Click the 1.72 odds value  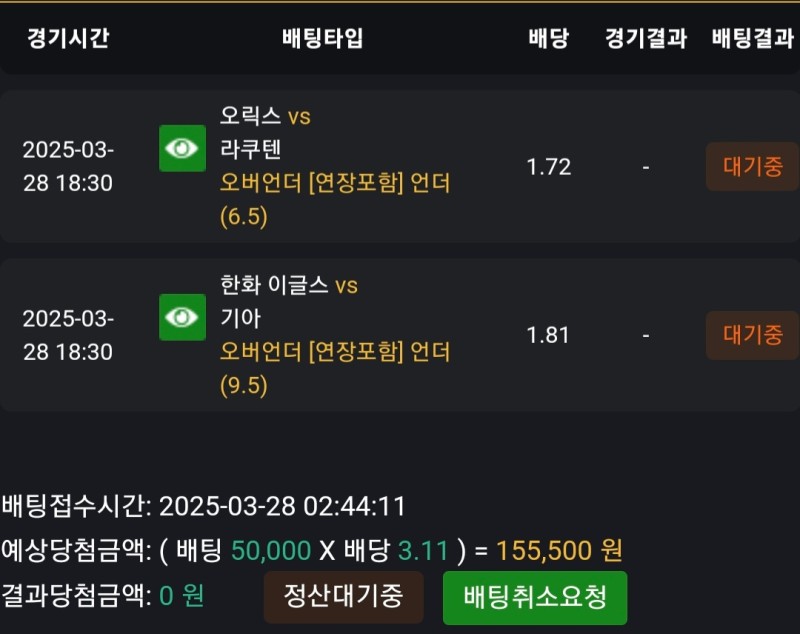click(548, 167)
